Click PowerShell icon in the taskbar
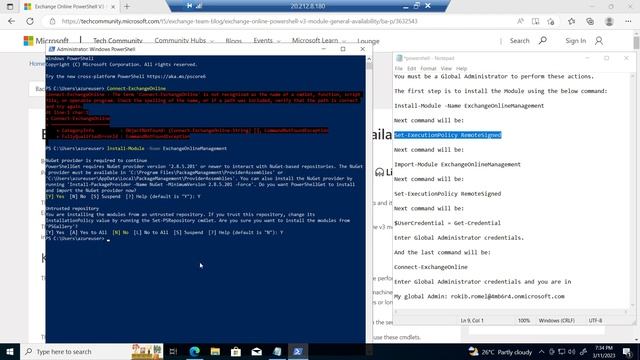The image size is (640, 360). coord(298,351)
